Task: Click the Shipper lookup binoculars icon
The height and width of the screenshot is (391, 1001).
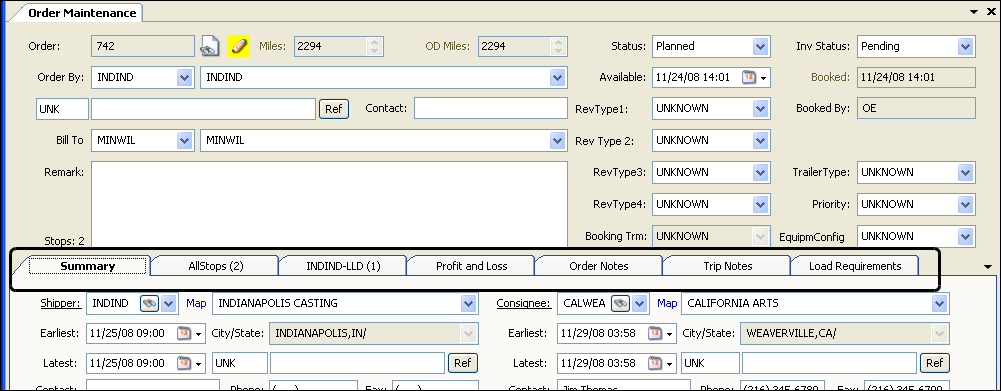Action: tap(150, 303)
